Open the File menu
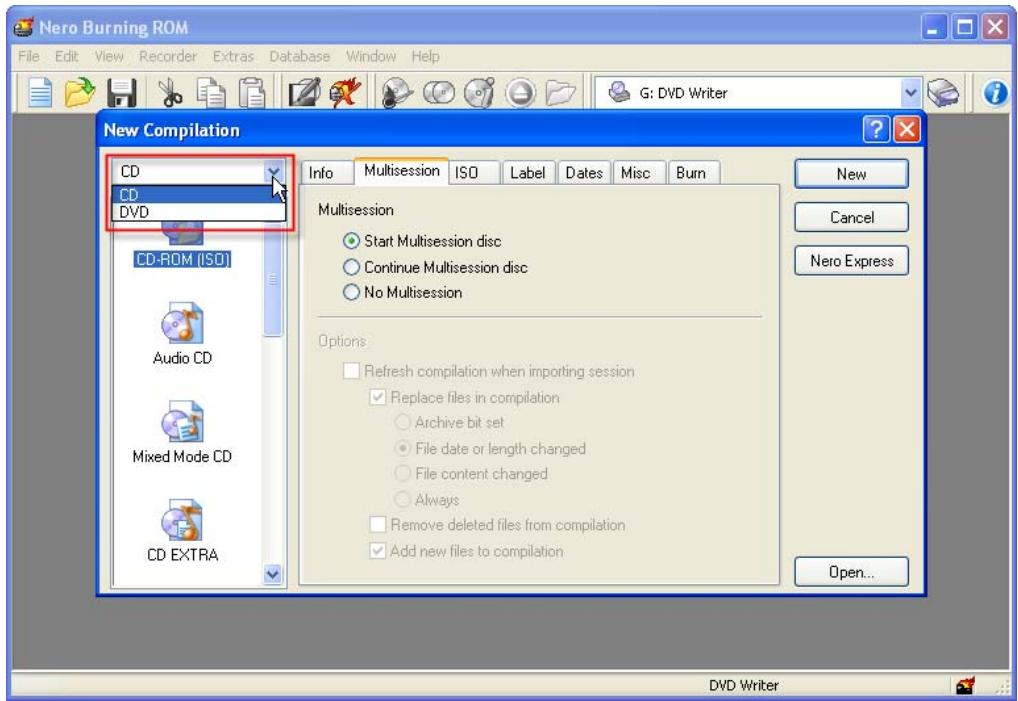Image resolution: width=1018 pixels, height=701 pixels. pyautogui.click(x=29, y=56)
